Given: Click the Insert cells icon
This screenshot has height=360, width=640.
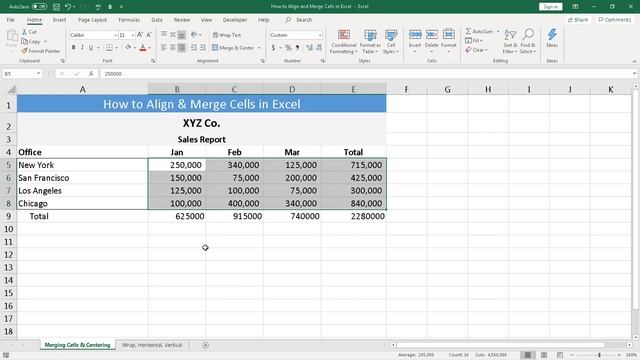Looking at the screenshot, I should (415, 35).
